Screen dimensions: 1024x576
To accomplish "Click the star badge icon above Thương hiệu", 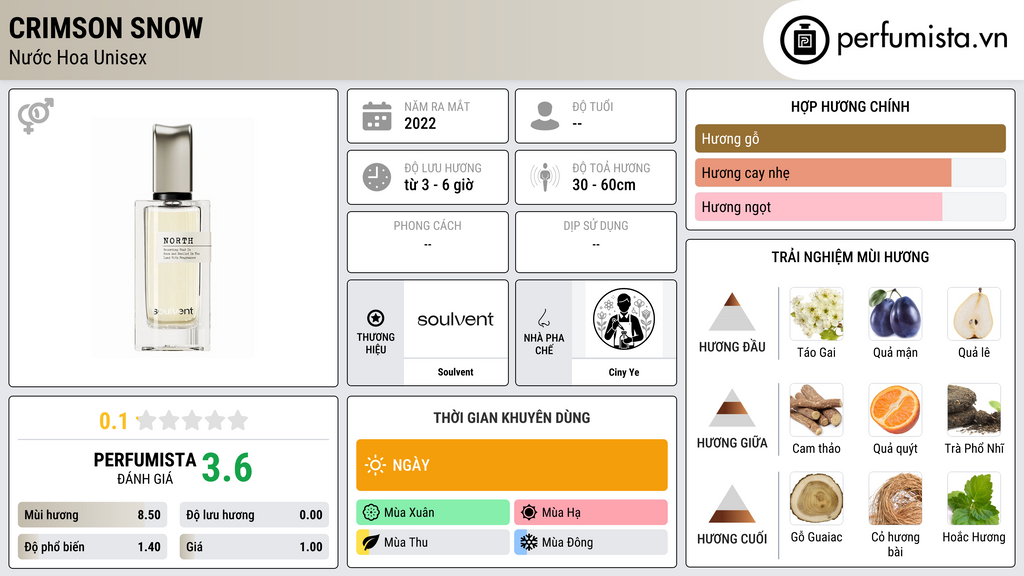I will (x=376, y=318).
